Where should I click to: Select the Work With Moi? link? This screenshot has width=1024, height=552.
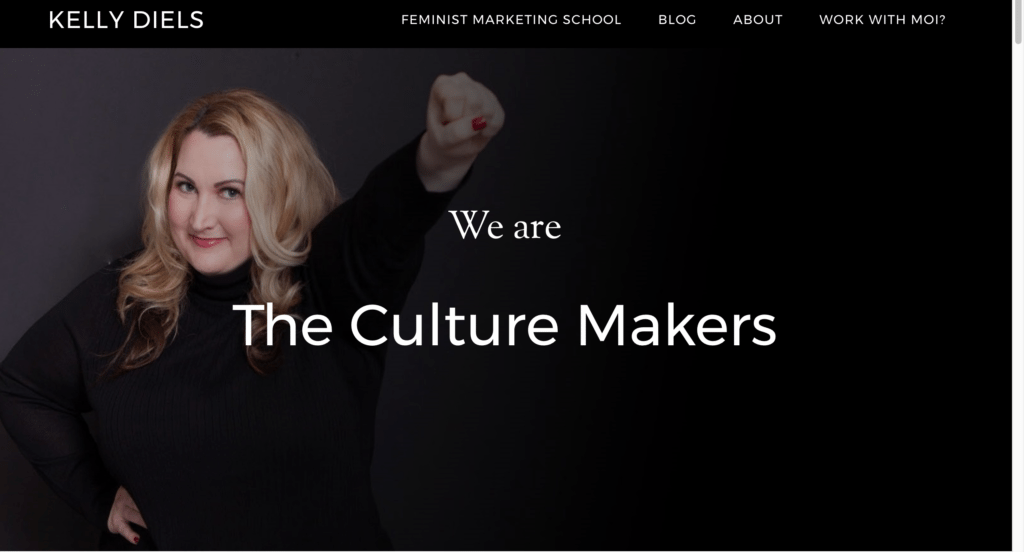tap(882, 20)
